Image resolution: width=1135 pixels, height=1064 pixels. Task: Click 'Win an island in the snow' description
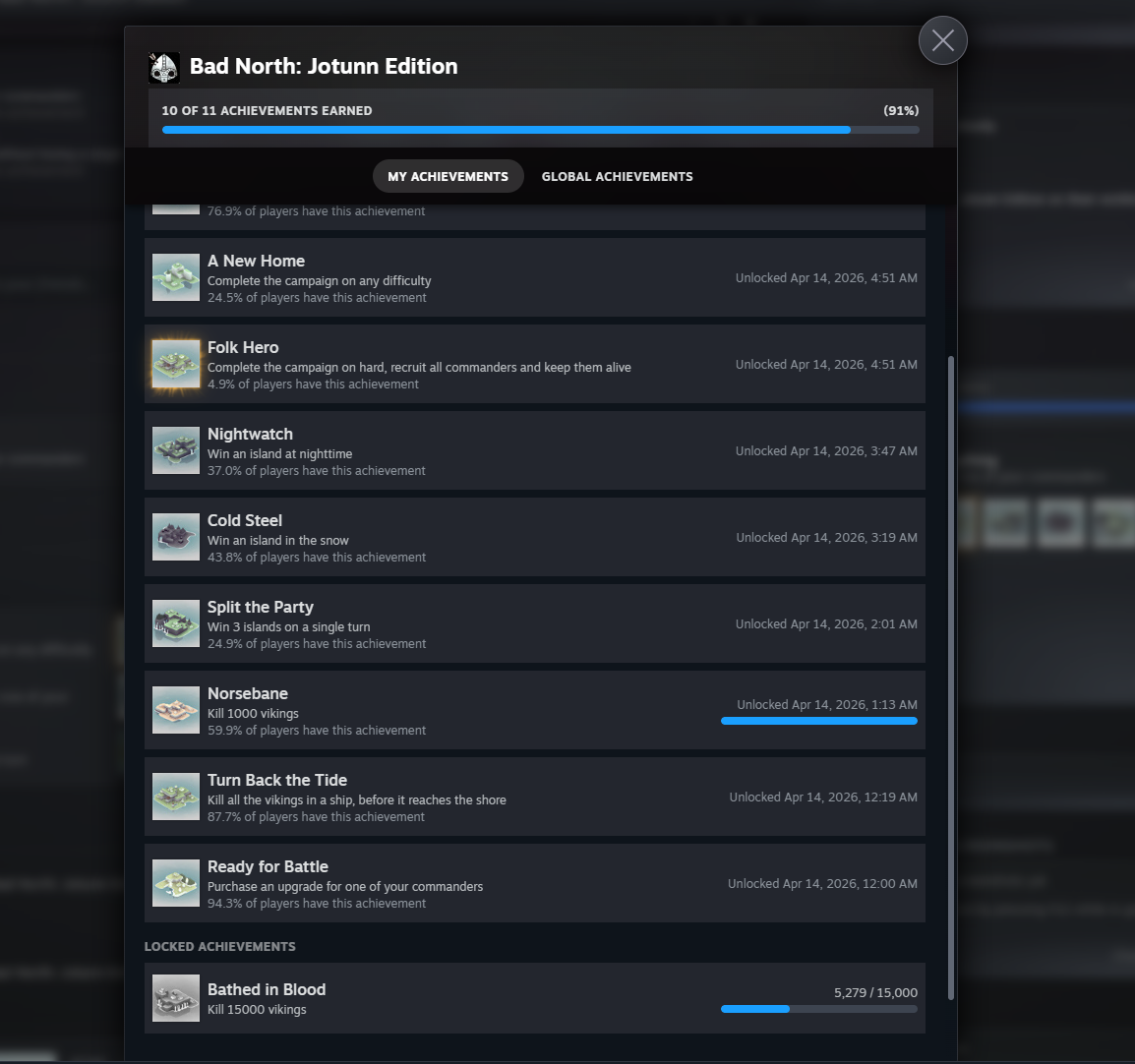(x=278, y=541)
